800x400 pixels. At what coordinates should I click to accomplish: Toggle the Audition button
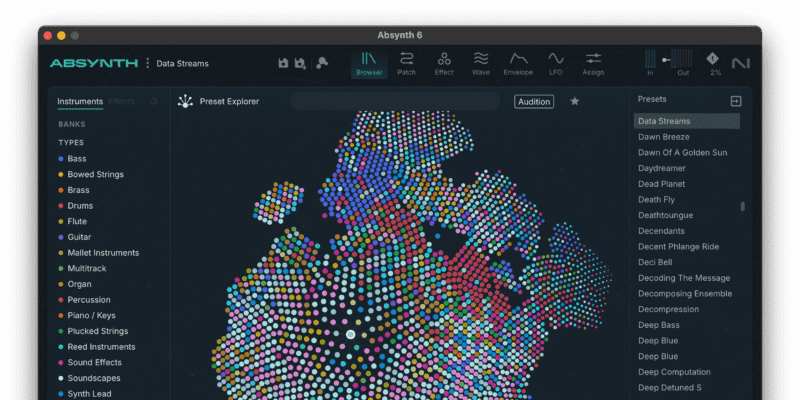point(534,102)
